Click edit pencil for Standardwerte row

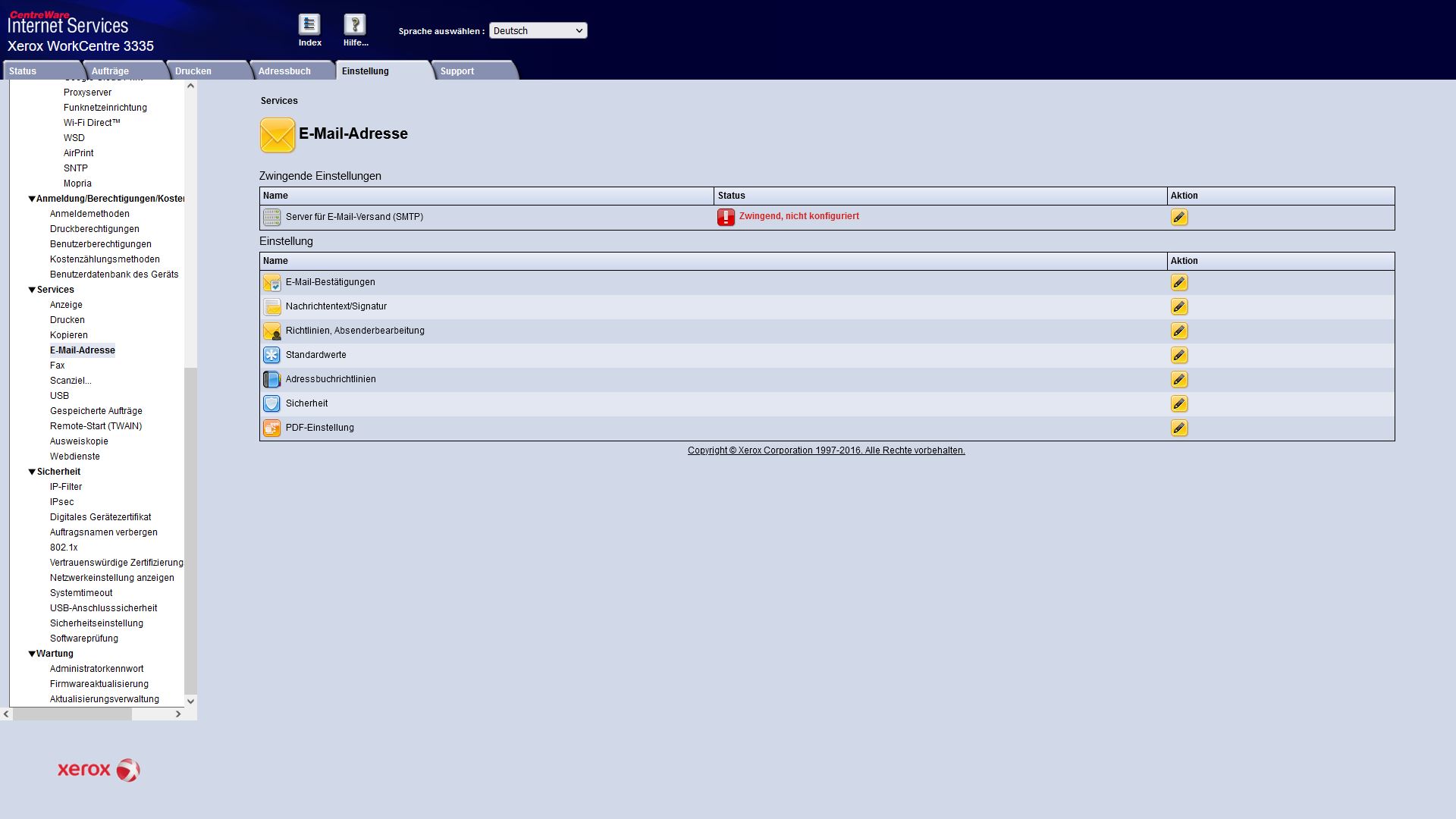point(1178,356)
